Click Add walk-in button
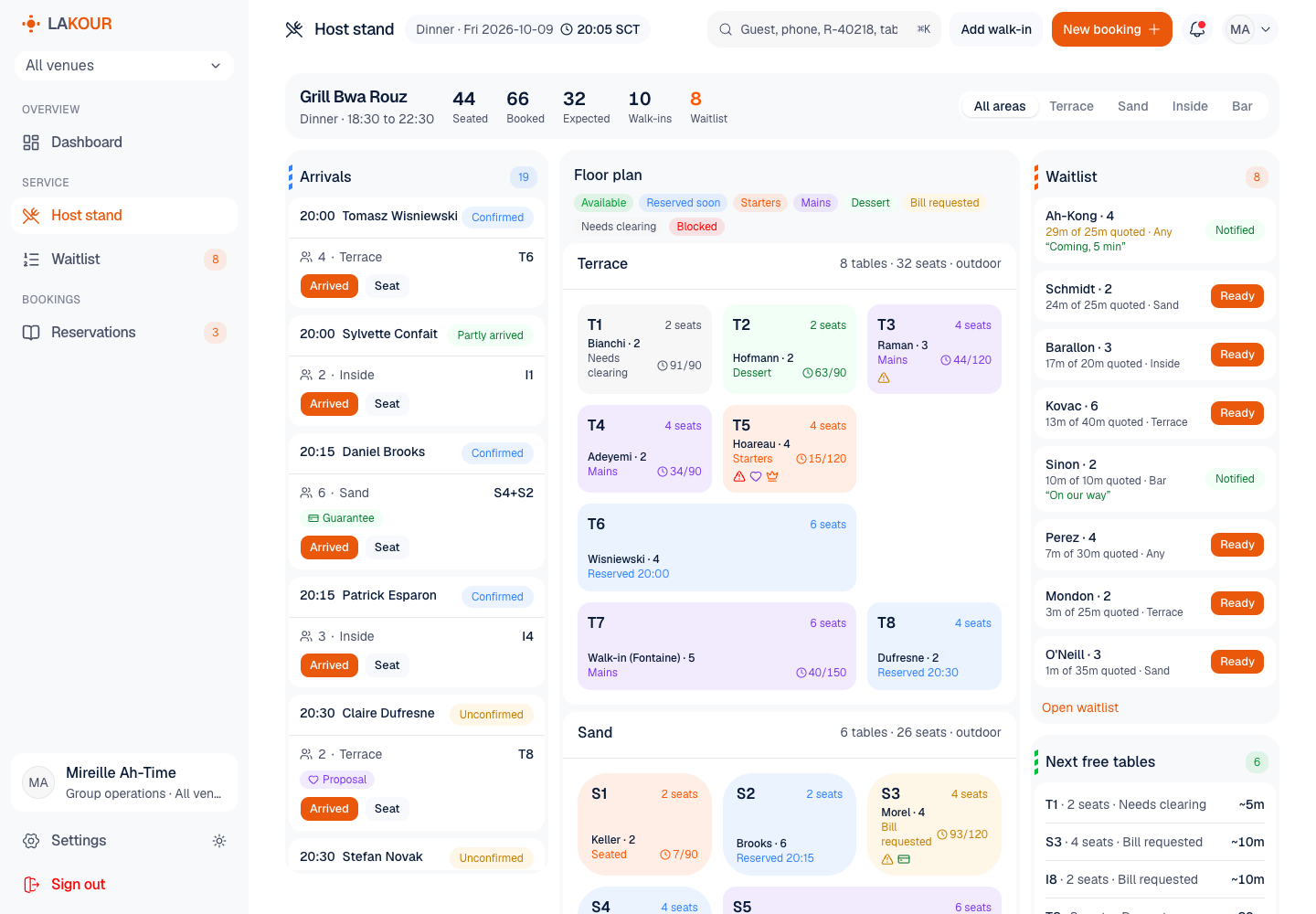Screen dimensions: 1316x914 [996, 29]
